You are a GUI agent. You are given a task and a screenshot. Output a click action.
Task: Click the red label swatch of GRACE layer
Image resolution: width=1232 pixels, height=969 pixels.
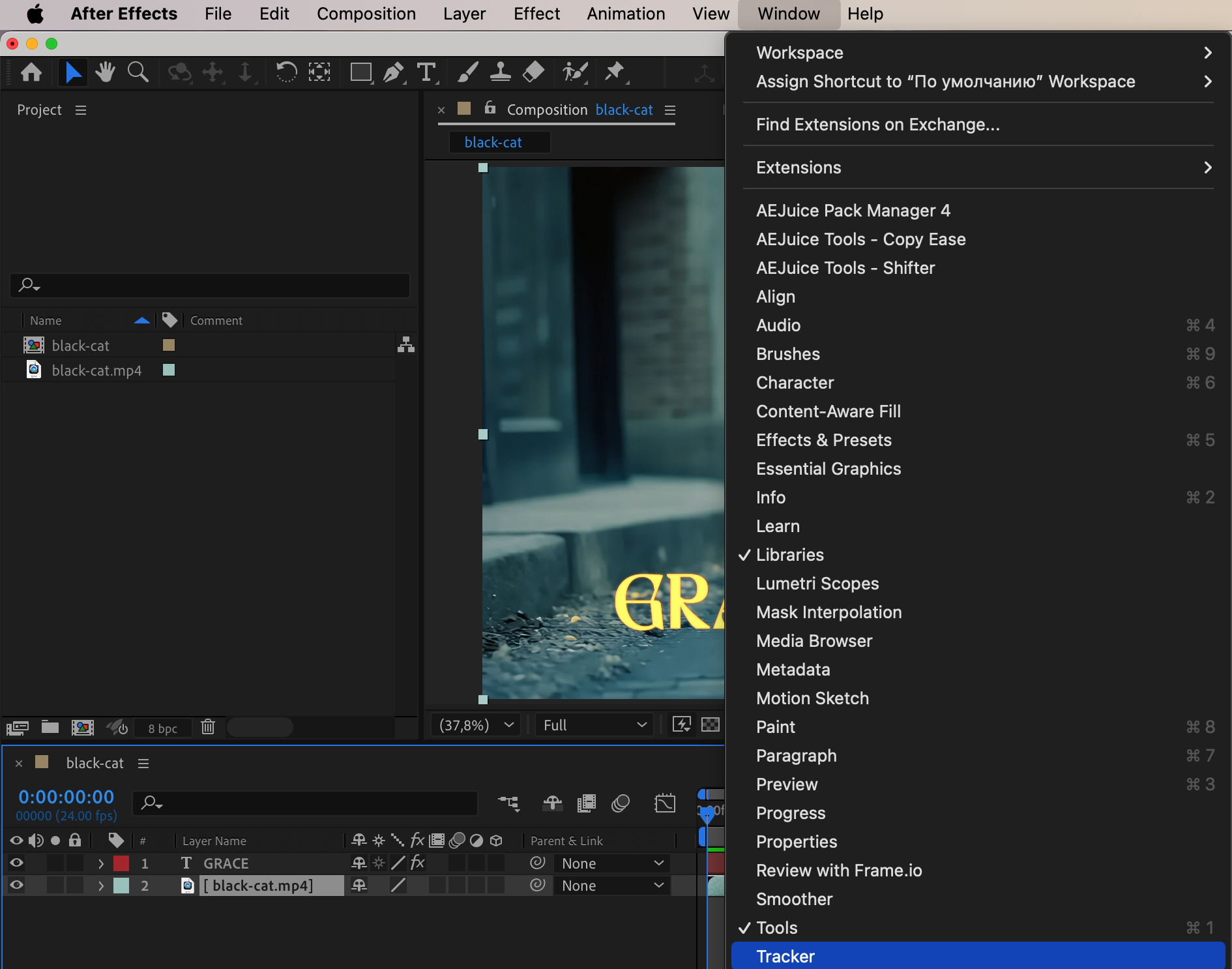click(x=121, y=863)
